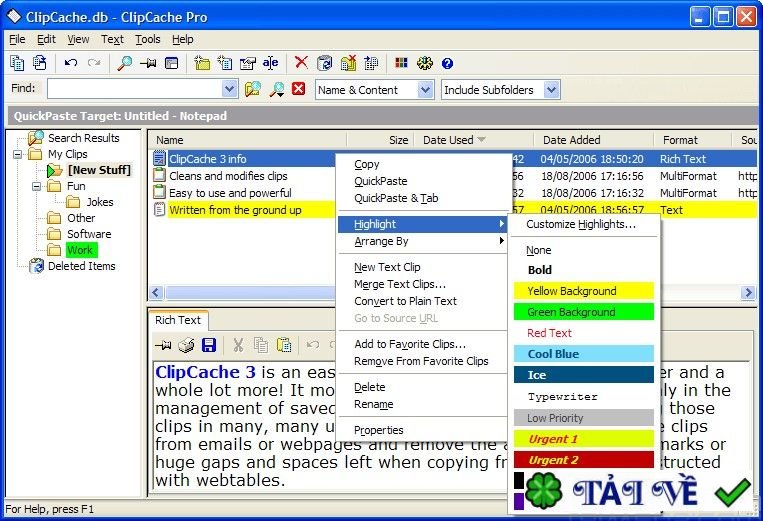Click the find options magnifier beside Find box

(277, 90)
